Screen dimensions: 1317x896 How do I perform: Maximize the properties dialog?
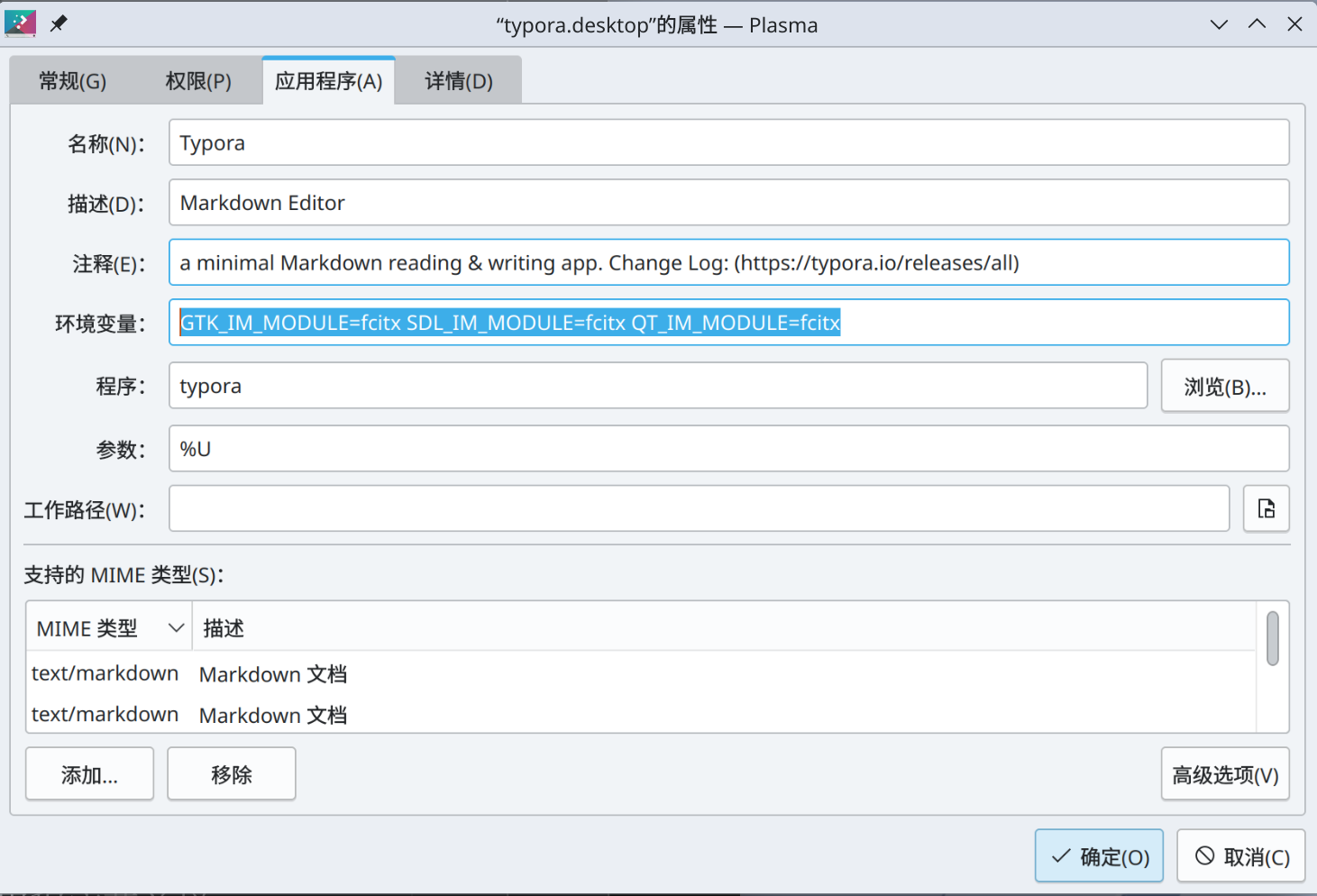pos(1257,24)
